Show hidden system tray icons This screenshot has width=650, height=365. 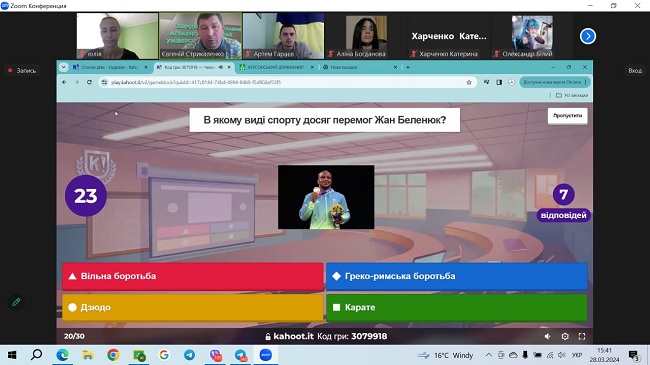pos(488,355)
